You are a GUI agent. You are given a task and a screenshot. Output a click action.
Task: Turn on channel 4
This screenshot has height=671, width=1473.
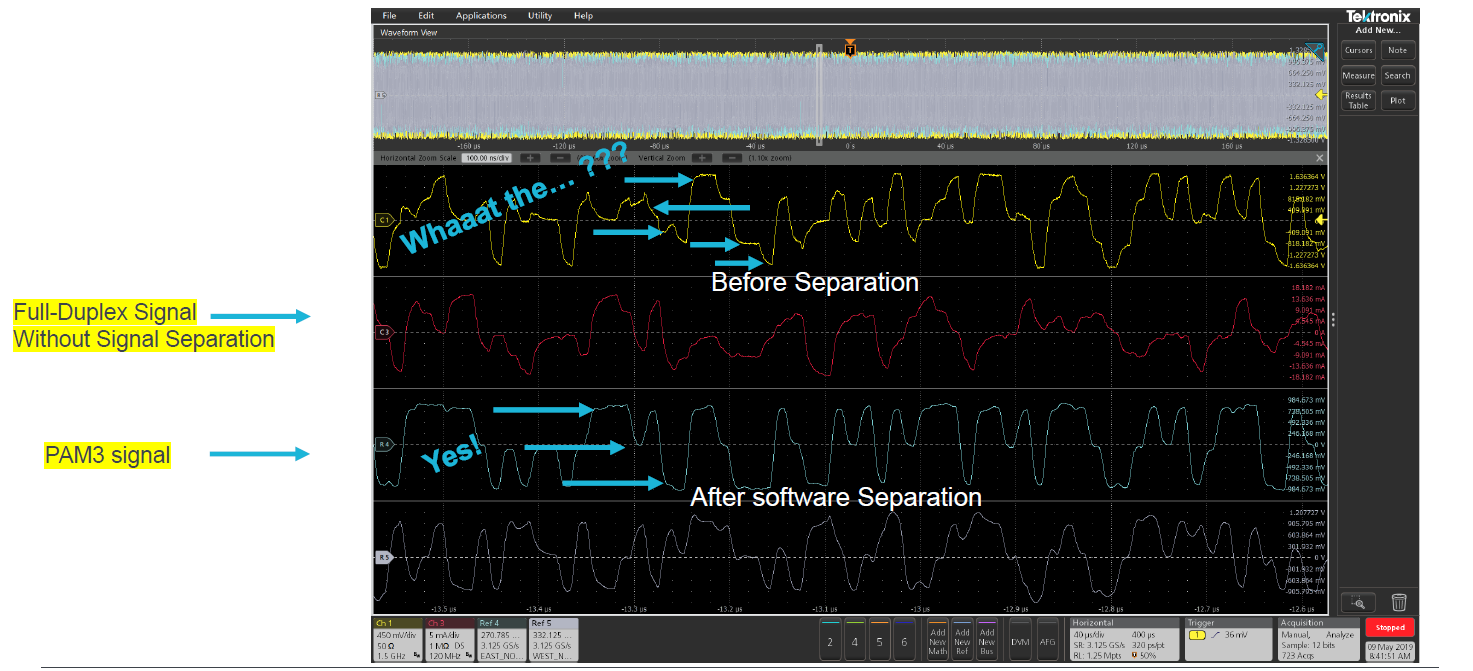854,637
